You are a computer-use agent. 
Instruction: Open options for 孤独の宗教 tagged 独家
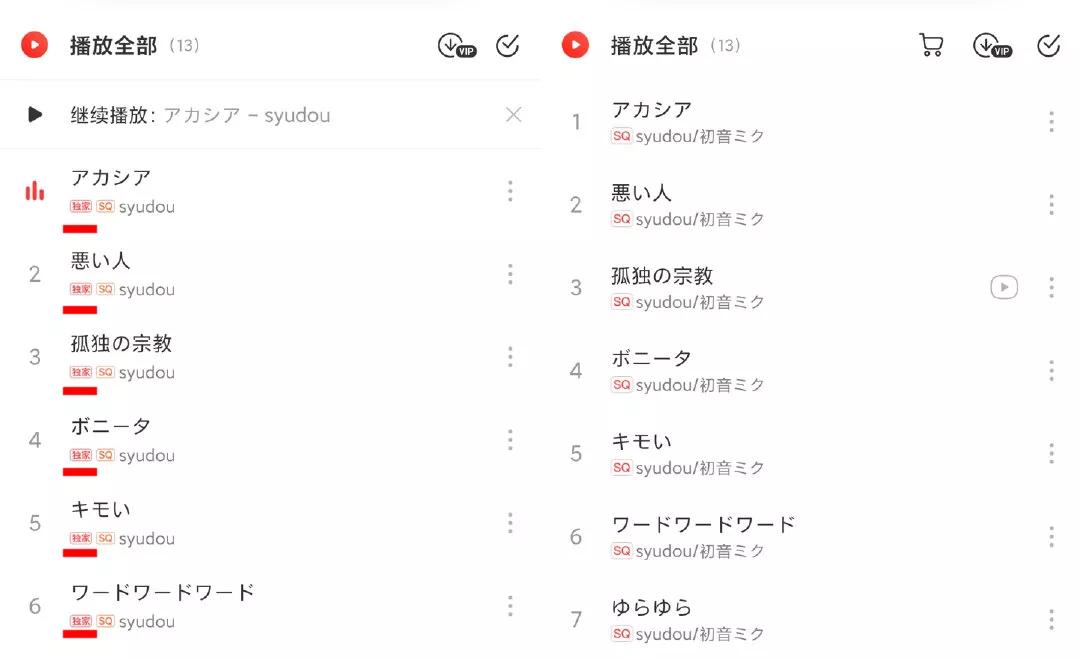coord(510,357)
